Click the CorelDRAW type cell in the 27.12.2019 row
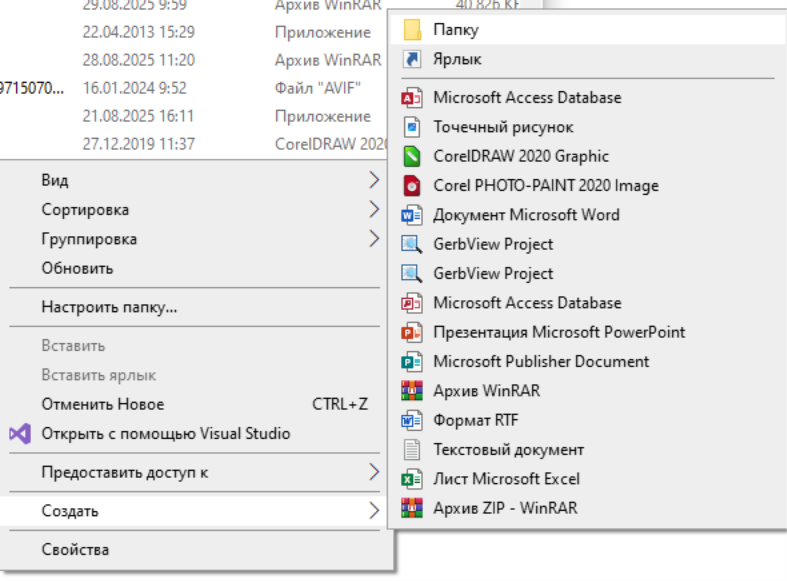787x581 pixels. [x=331, y=144]
